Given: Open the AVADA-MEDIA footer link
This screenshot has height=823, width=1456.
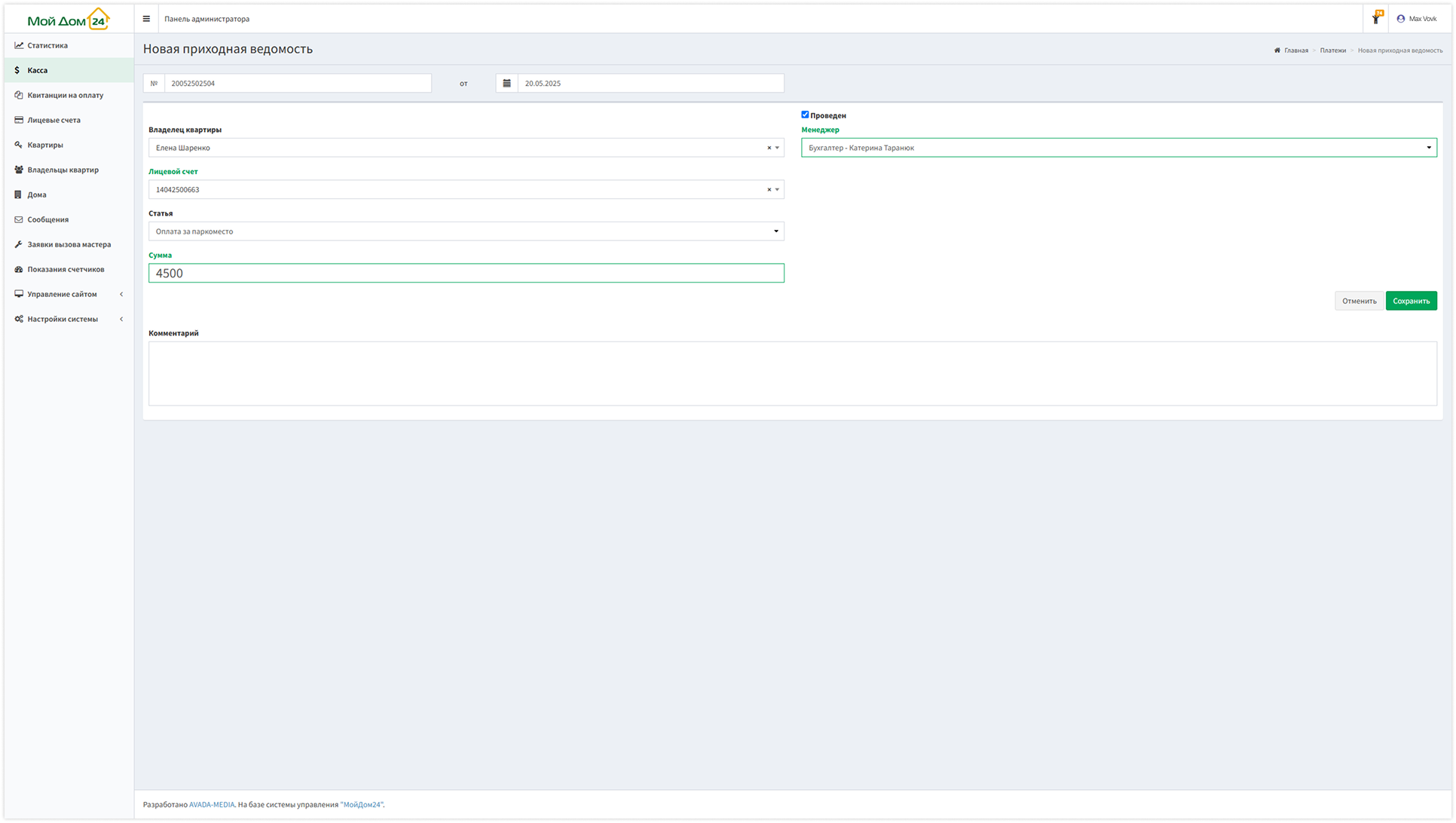Looking at the screenshot, I should coord(212,805).
